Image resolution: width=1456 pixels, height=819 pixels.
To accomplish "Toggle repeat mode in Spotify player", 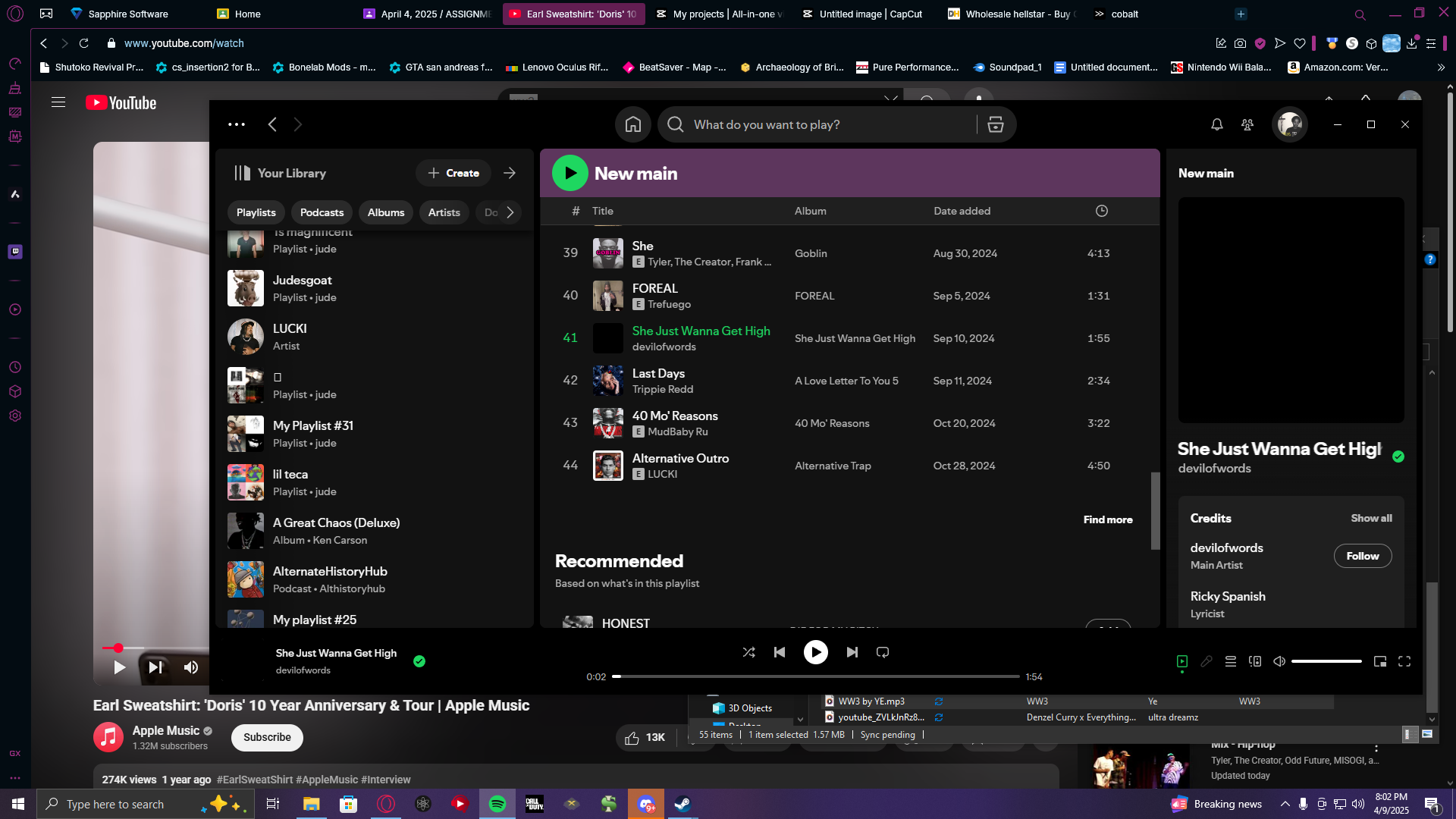I will pyautogui.click(x=883, y=652).
